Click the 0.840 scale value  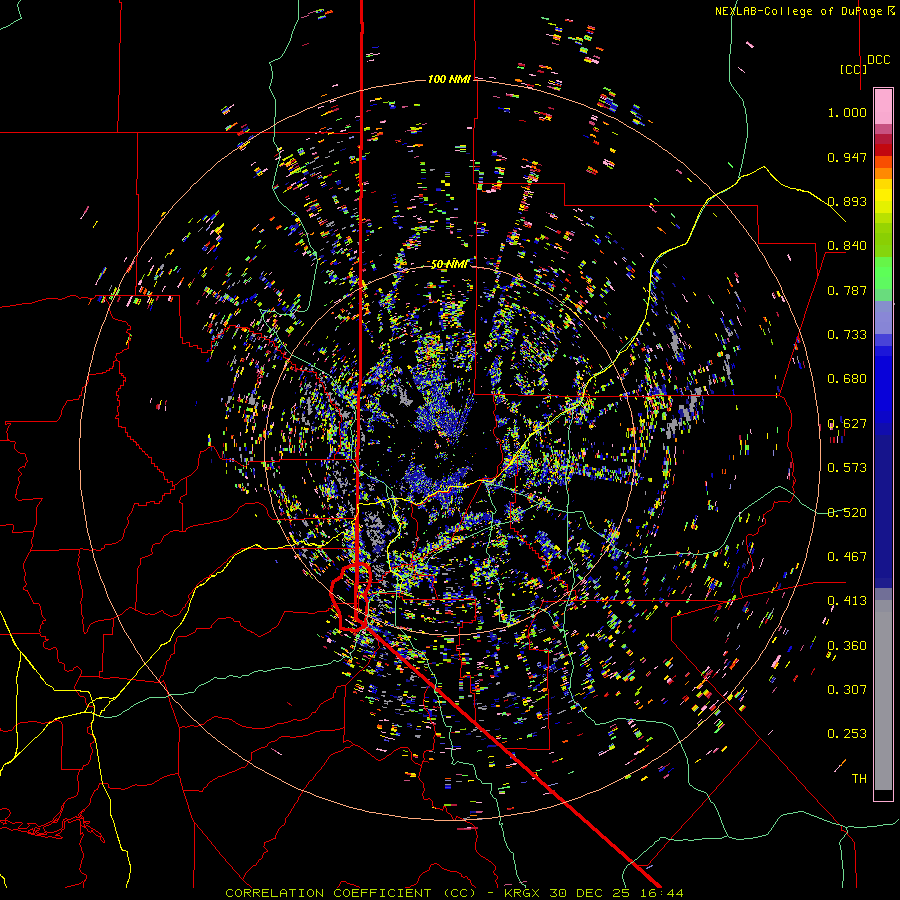pyautogui.click(x=847, y=246)
